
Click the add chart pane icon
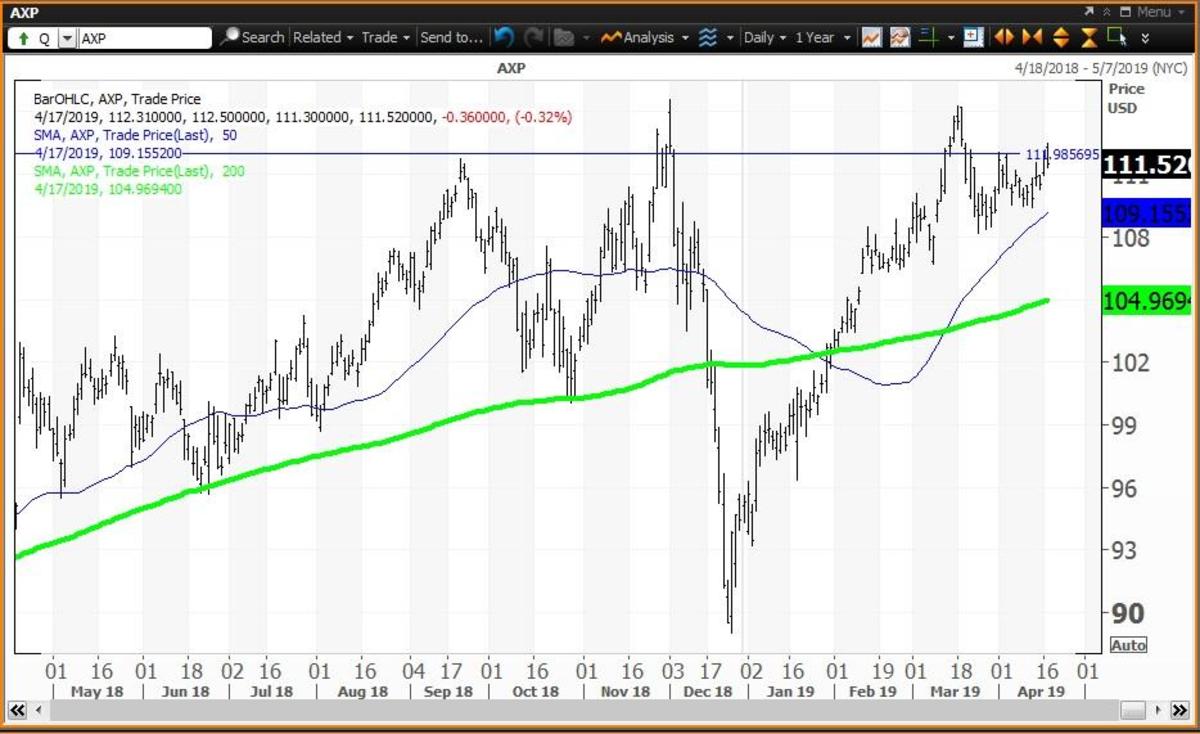pyautogui.click(x=973, y=37)
